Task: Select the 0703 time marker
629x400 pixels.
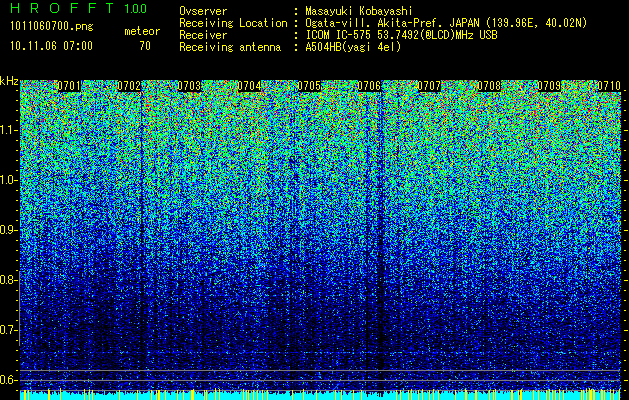Action: (x=189, y=86)
